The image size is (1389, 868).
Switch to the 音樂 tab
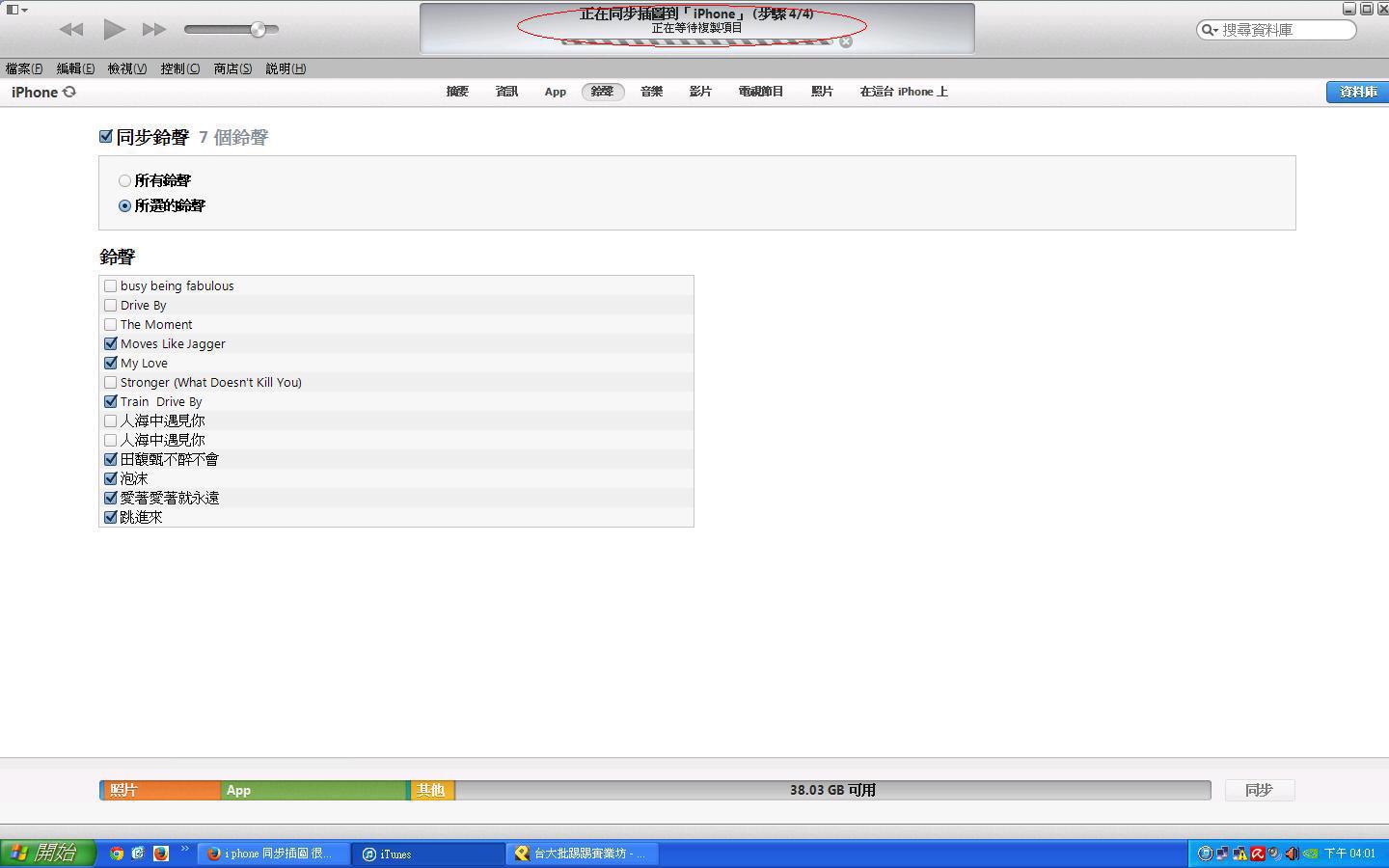click(652, 92)
